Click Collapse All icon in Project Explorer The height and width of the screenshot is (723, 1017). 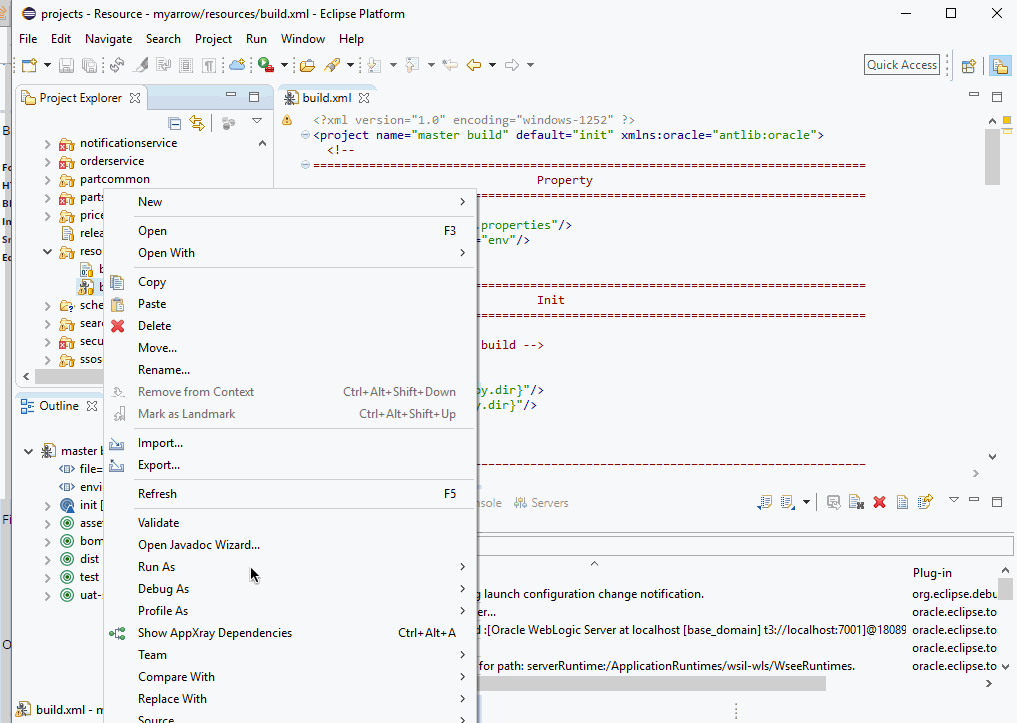(x=175, y=123)
